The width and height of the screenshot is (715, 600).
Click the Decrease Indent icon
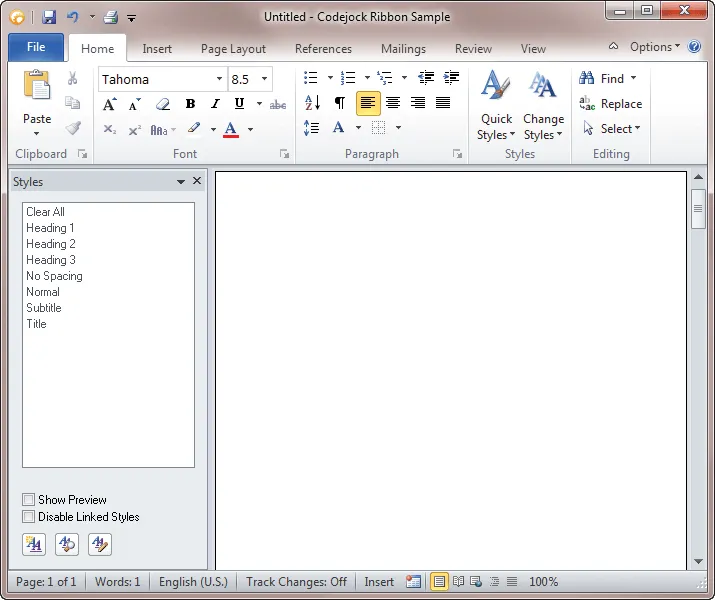pos(426,78)
